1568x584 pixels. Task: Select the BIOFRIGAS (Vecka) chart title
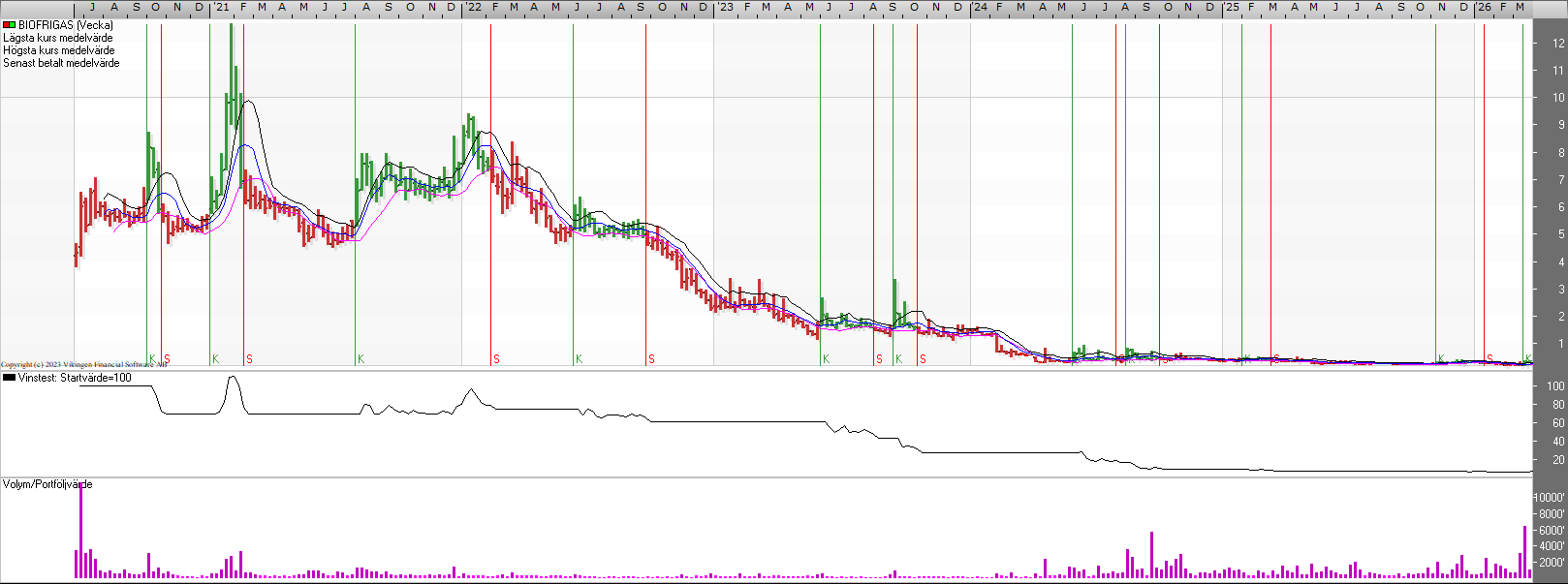(x=65, y=25)
